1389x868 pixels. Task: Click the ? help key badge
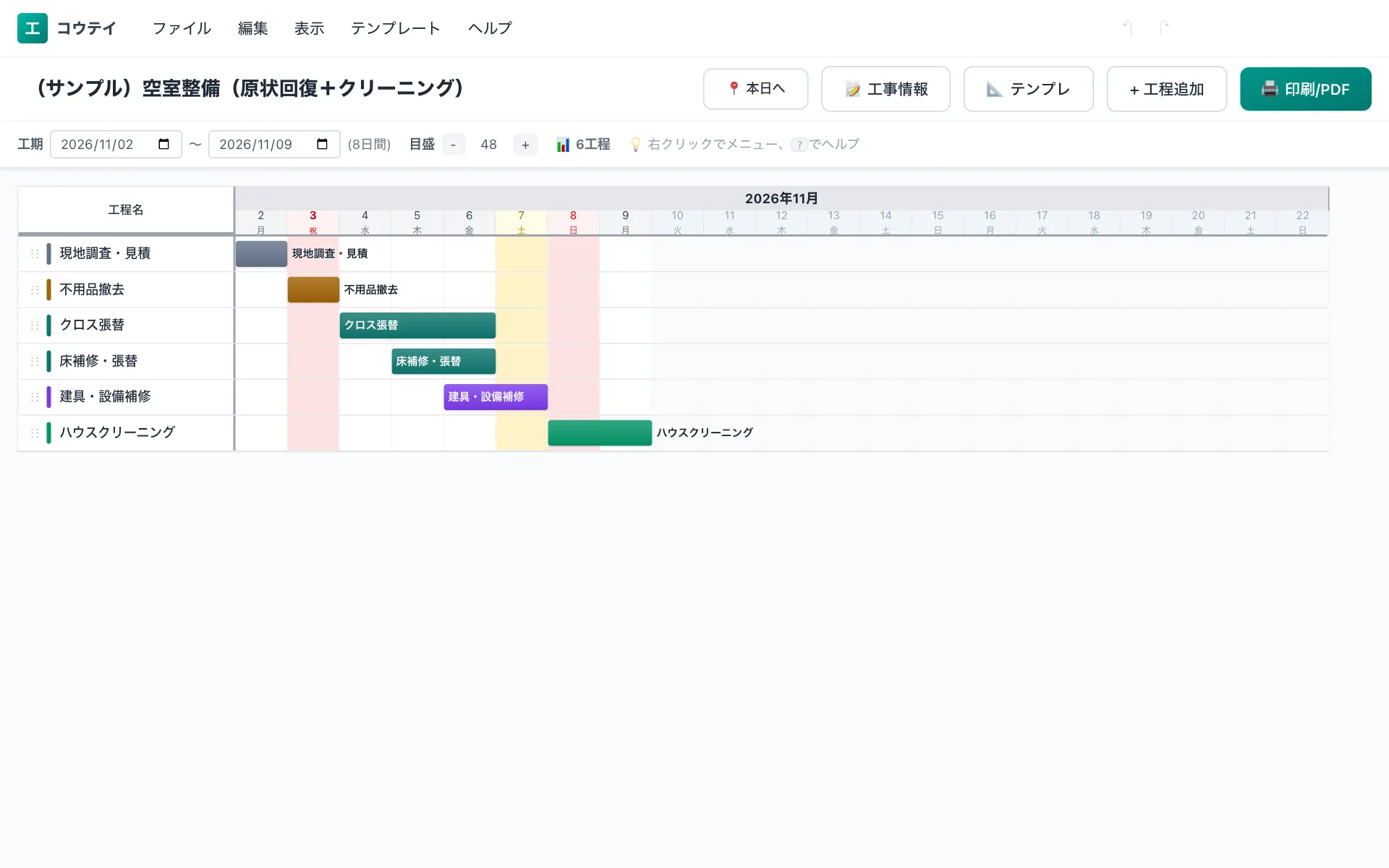[799, 145]
